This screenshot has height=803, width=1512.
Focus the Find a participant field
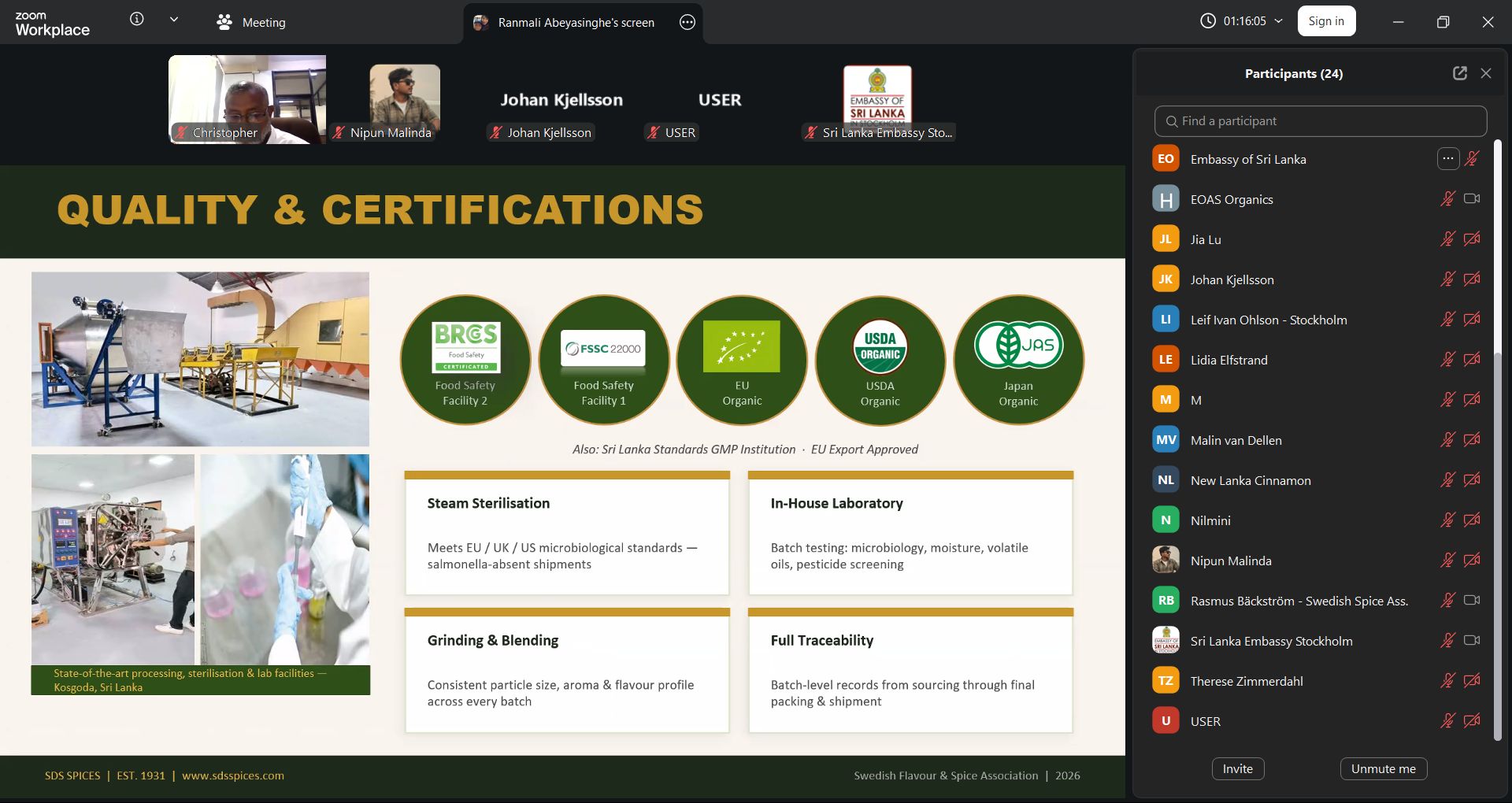[x=1321, y=121]
